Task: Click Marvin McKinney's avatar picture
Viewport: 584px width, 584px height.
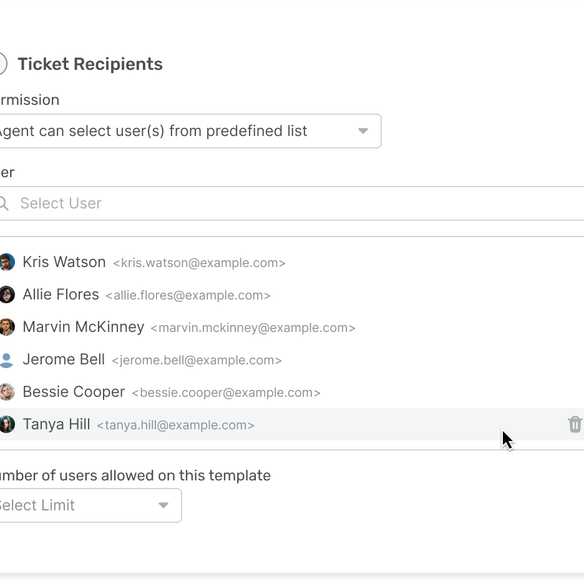Action: coord(7,327)
